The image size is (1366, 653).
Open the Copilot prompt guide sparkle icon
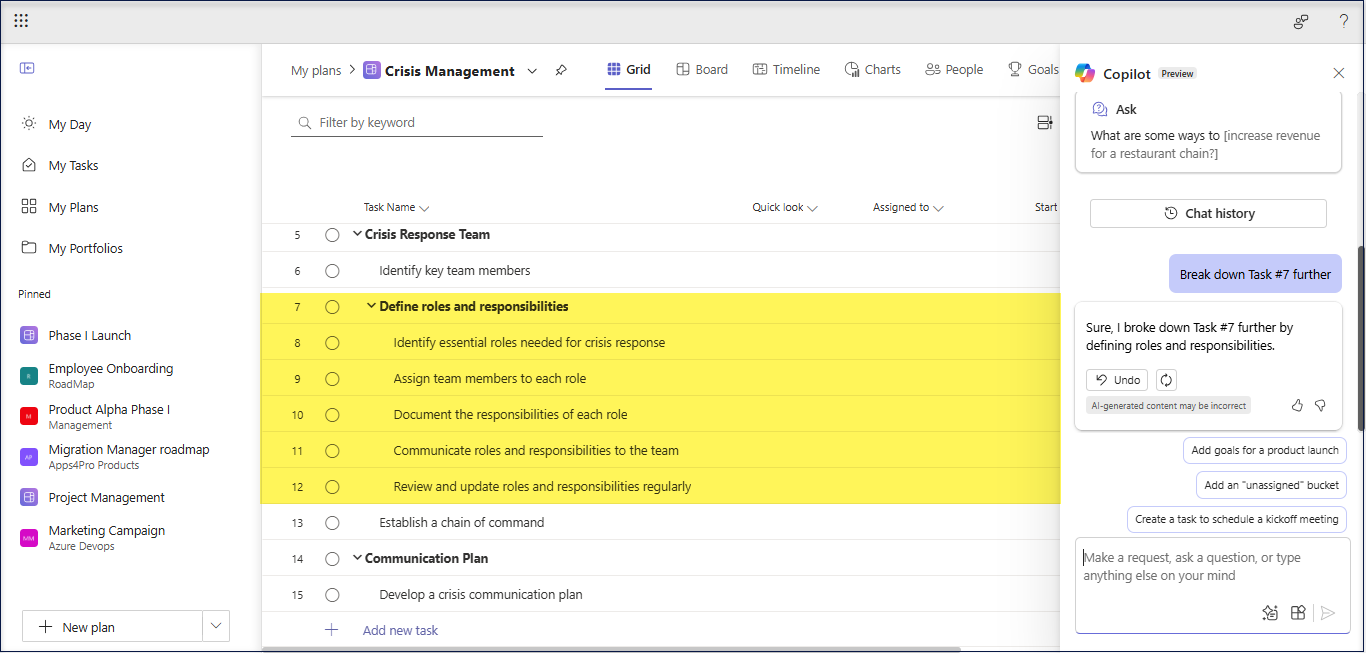tap(1270, 613)
